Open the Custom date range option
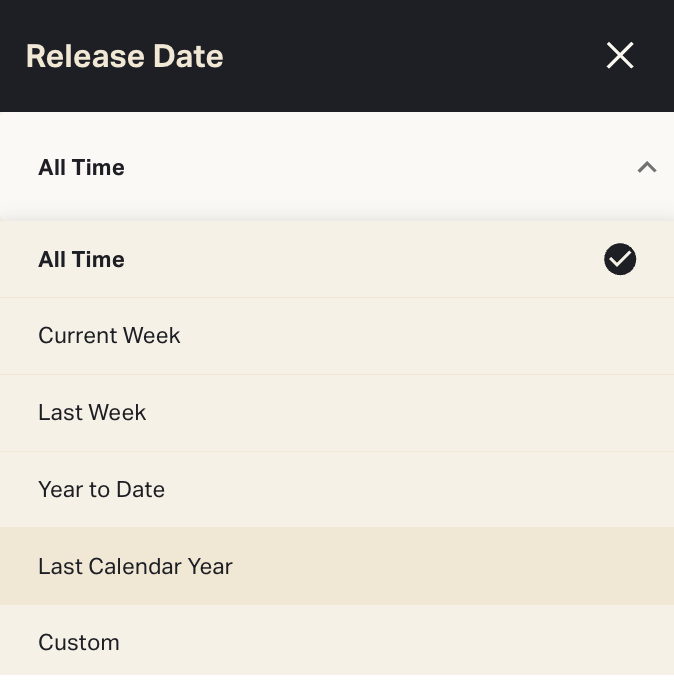Screen dimensions: 674x686 79,642
